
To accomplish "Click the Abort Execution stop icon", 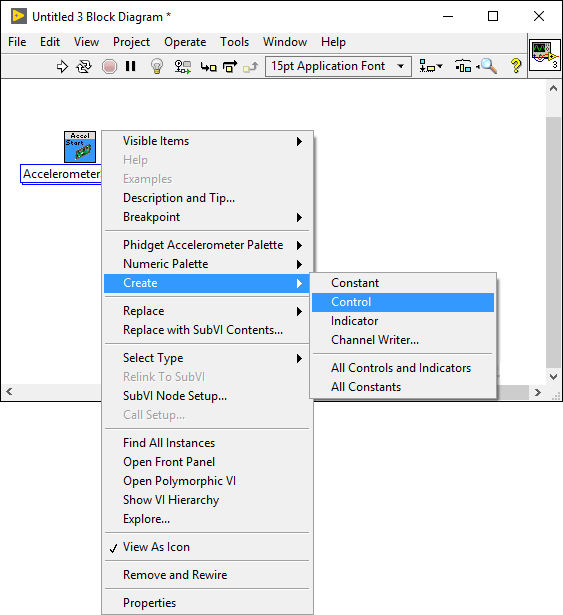I will pyautogui.click(x=109, y=66).
